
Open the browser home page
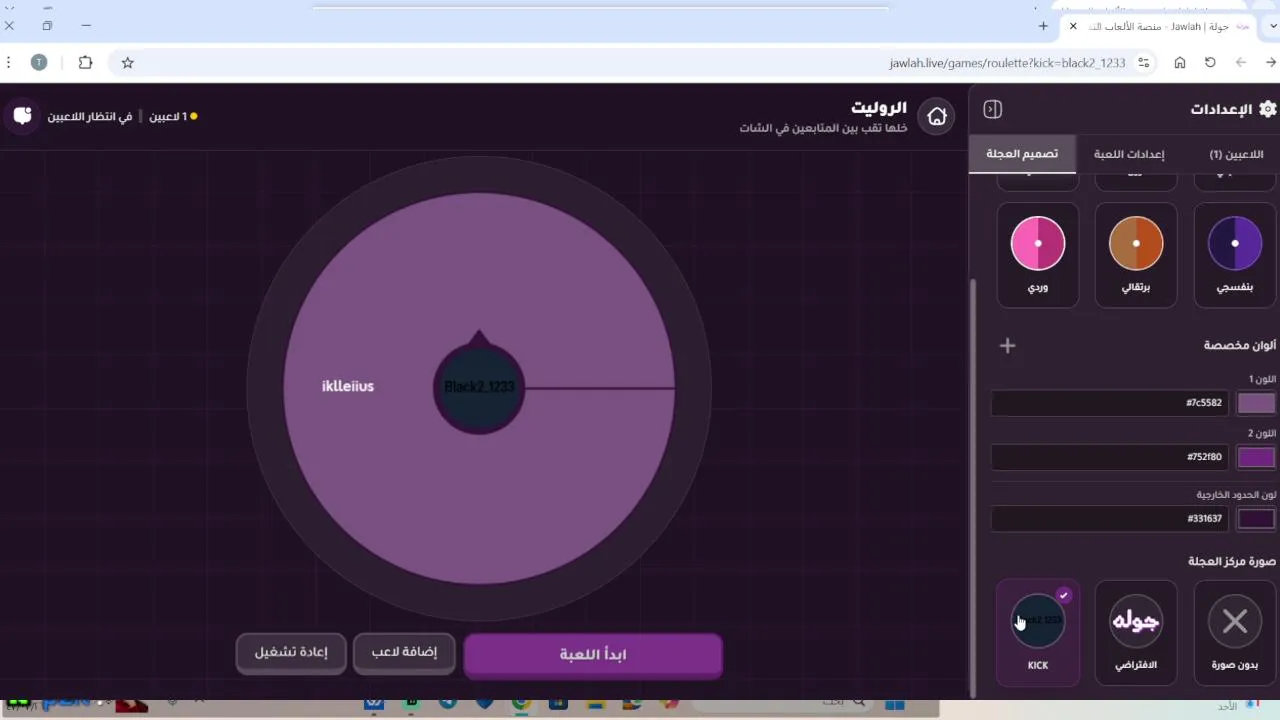tap(1180, 62)
